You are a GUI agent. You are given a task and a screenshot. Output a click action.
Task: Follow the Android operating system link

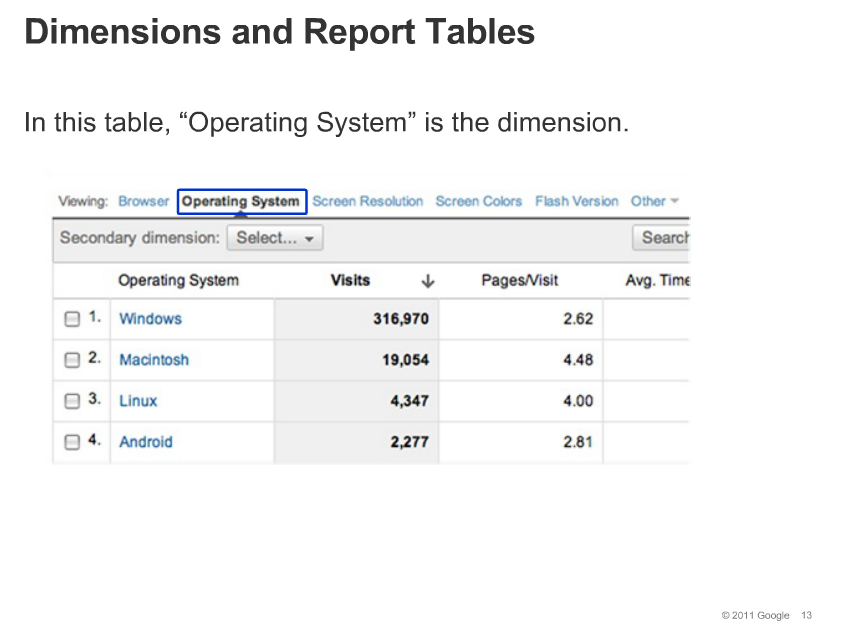coord(146,442)
